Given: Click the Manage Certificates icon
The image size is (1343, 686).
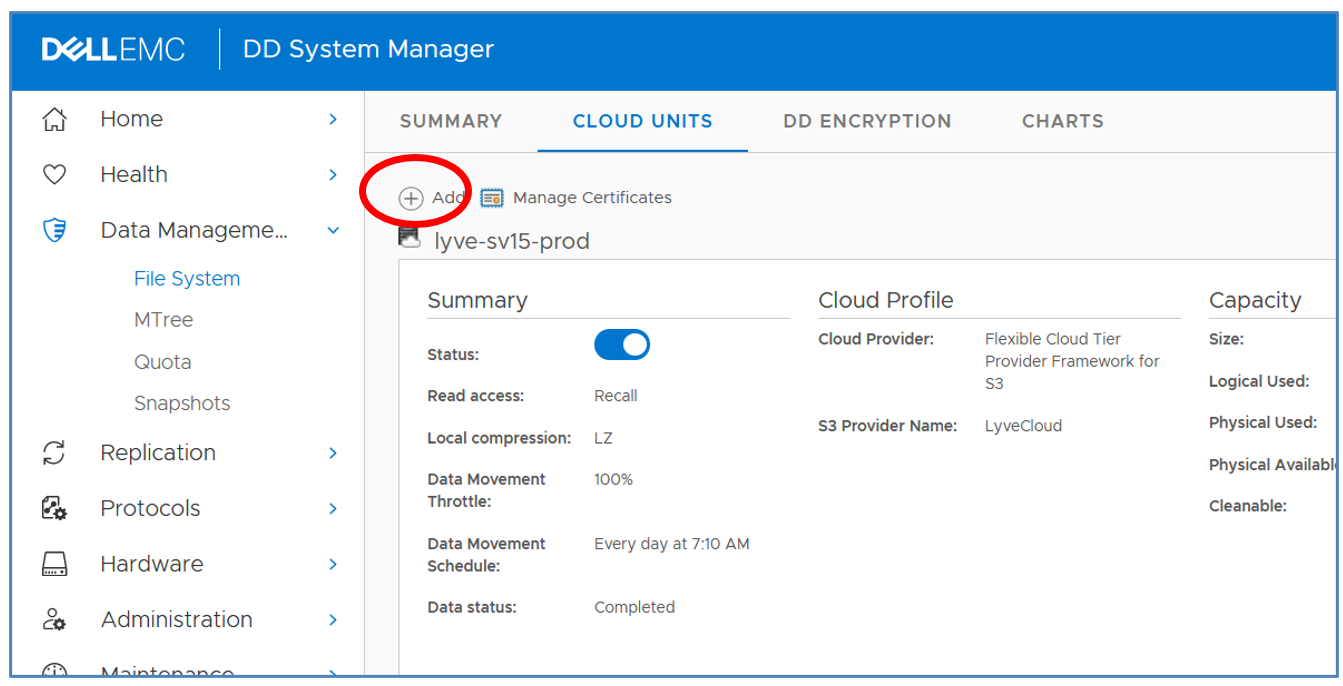Looking at the screenshot, I should 491,198.
